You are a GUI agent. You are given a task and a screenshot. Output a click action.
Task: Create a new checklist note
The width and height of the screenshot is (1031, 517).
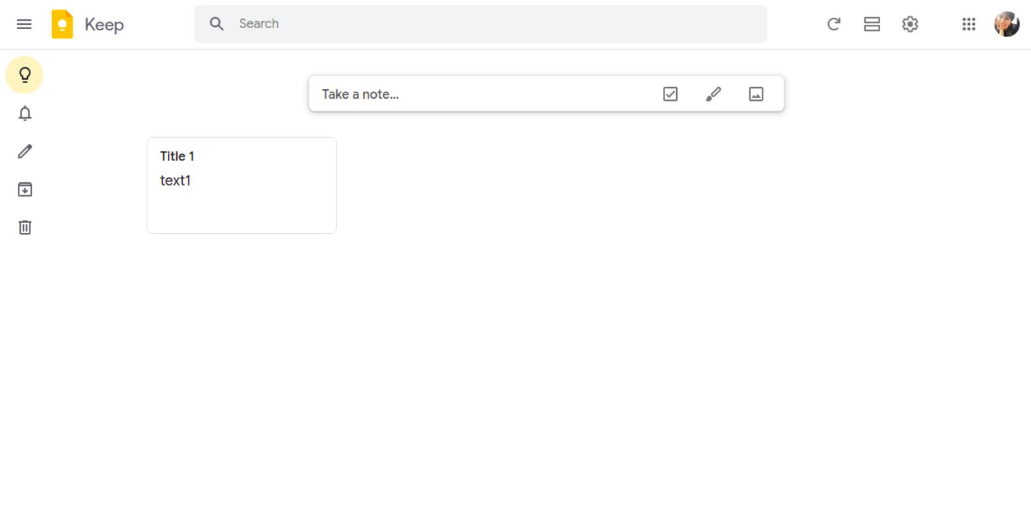tap(670, 94)
